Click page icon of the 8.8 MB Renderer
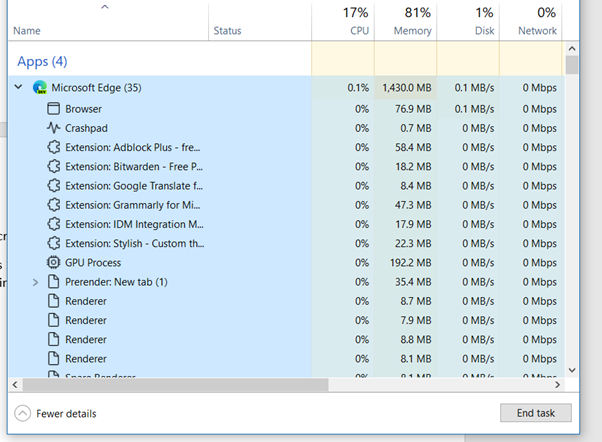 [53, 339]
